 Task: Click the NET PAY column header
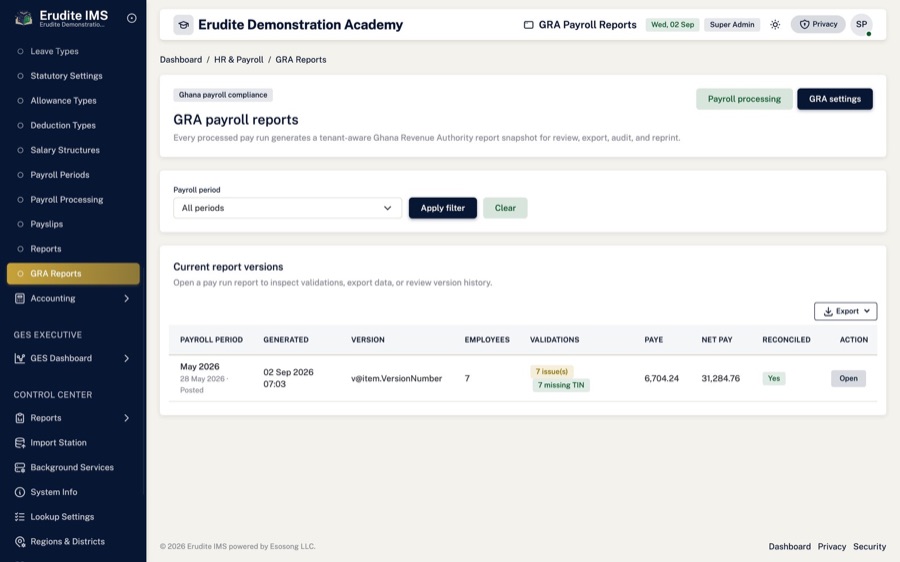click(717, 340)
